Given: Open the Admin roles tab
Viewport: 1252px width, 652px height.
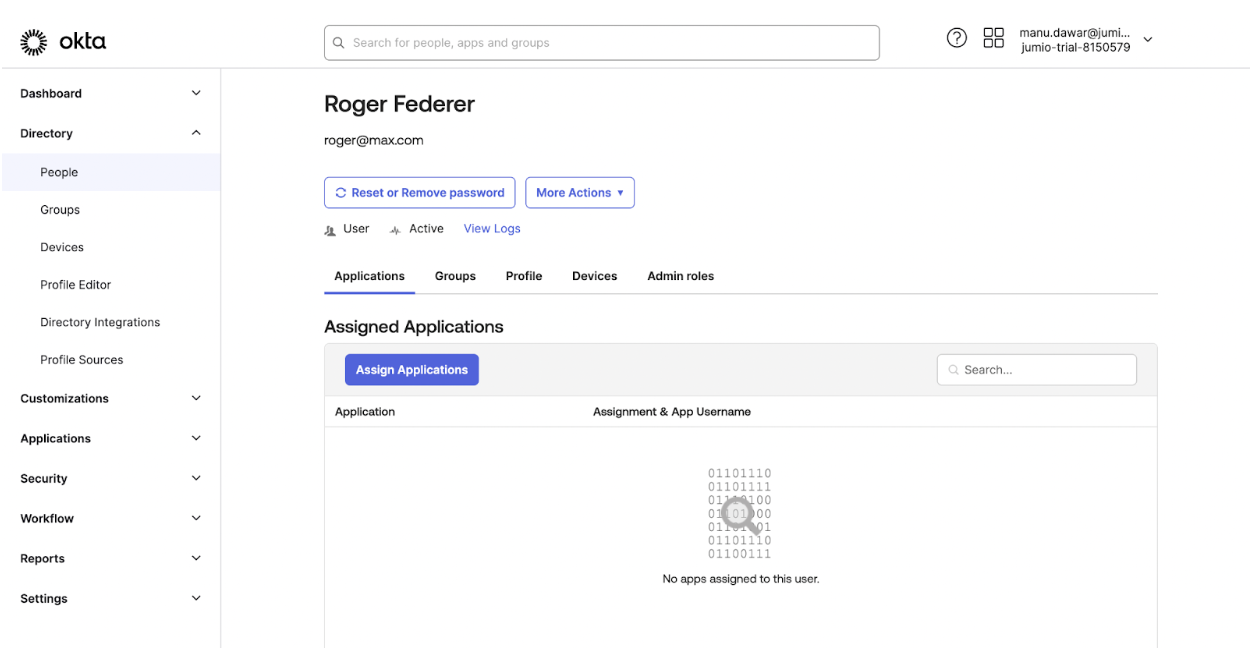Looking at the screenshot, I should pyautogui.click(x=680, y=276).
